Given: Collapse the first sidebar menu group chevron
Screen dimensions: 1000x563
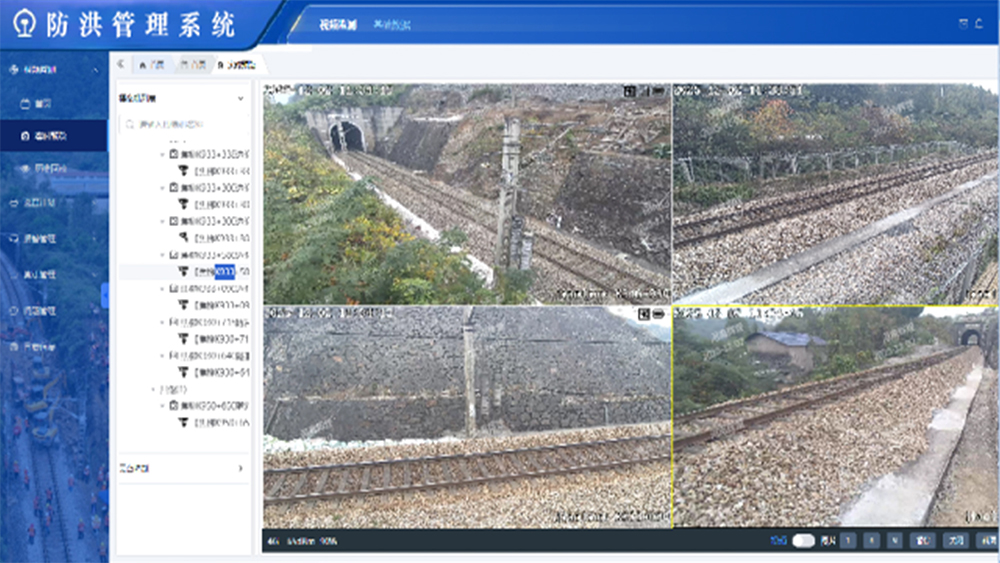Looking at the screenshot, I should pyautogui.click(x=96, y=70).
